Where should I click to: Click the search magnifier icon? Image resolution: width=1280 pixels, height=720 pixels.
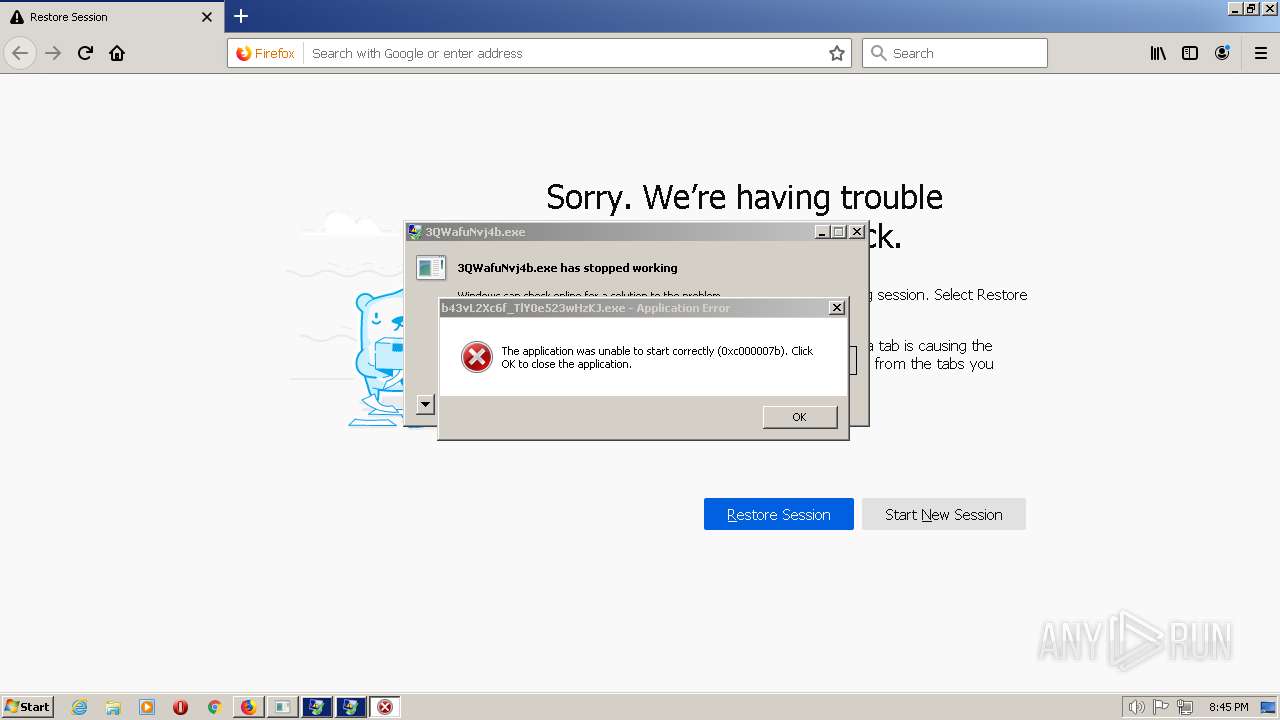point(879,53)
